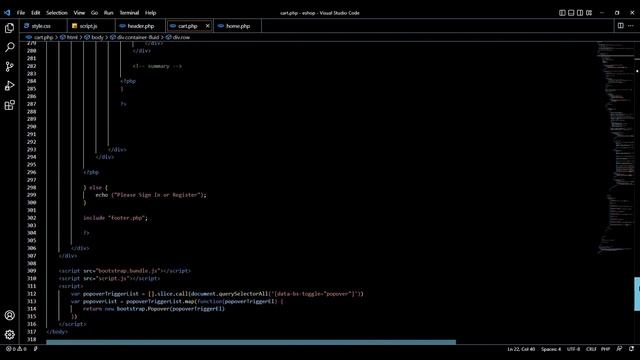Open the Explorer view in activity bar
This screenshot has width=640, height=360.
tap(9, 28)
